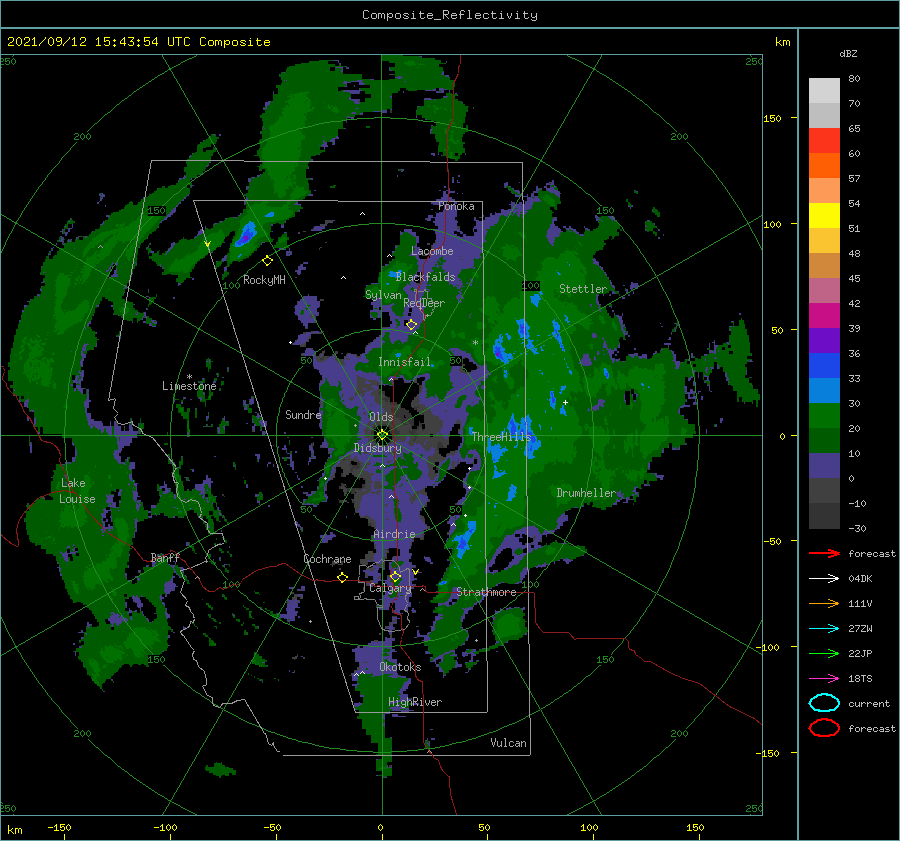Click the -30 value on dBZ scale
The width and height of the screenshot is (900, 841).
pyautogui.click(x=857, y=528)
